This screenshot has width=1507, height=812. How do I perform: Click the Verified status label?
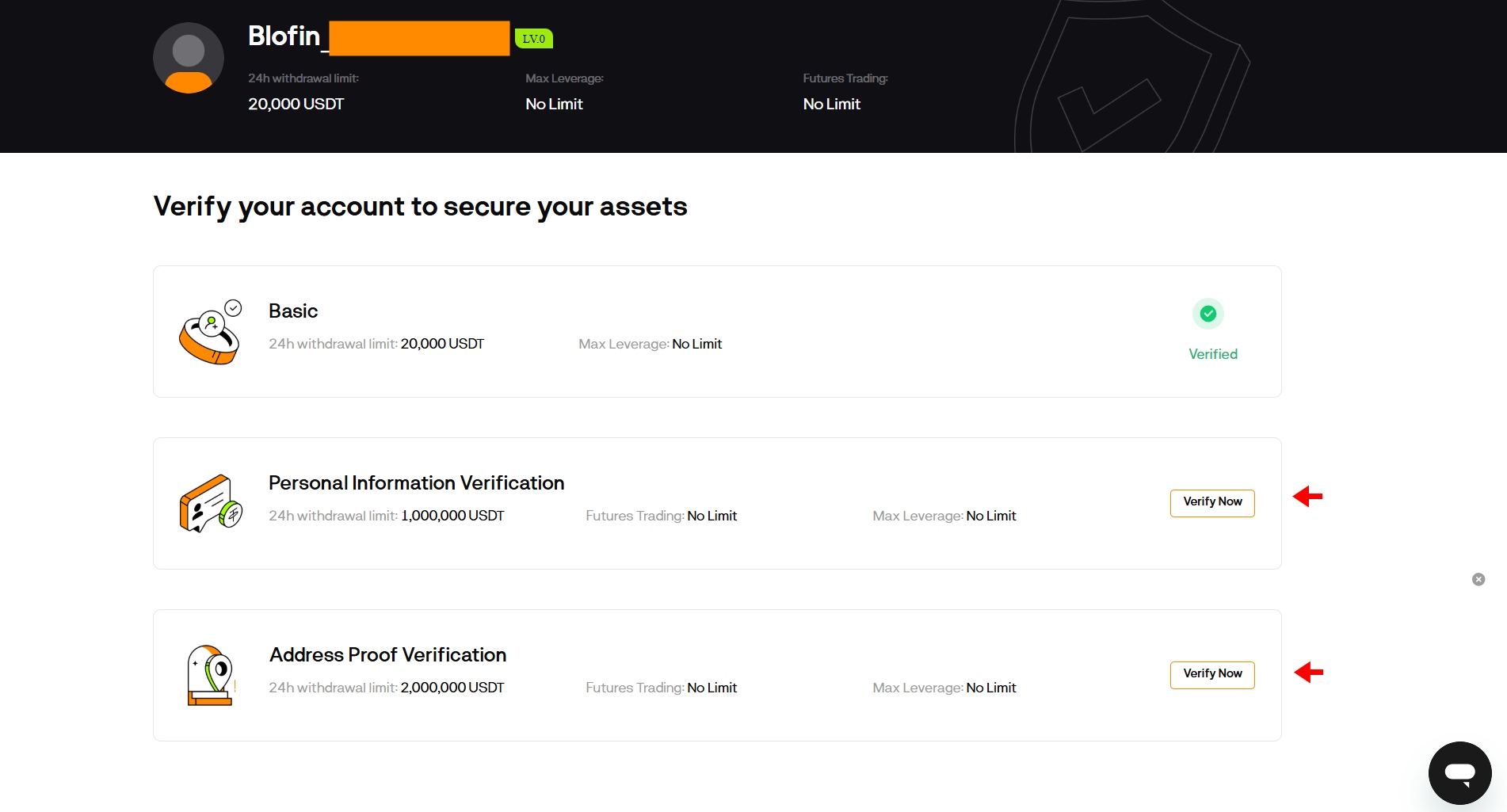tap(1212, 354)
